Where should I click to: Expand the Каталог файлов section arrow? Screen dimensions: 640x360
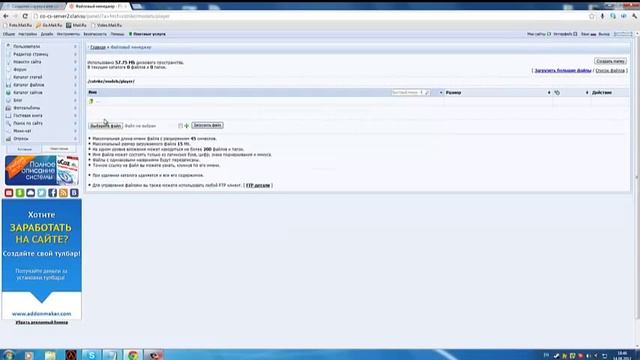tap(76, 84)
